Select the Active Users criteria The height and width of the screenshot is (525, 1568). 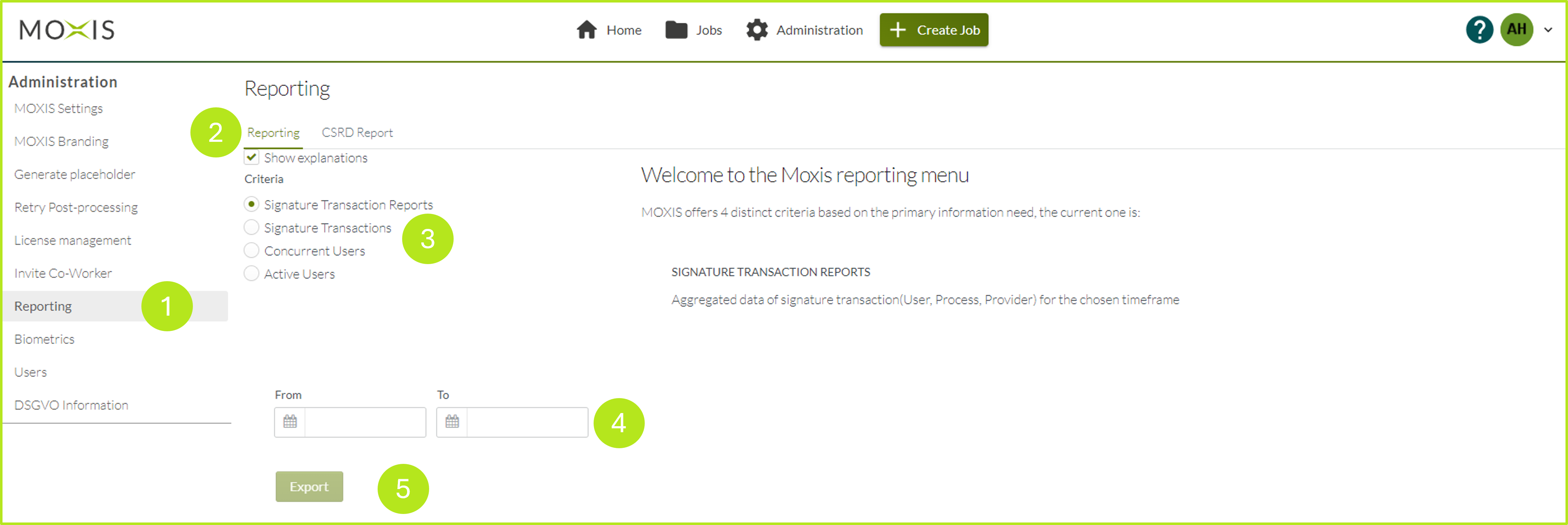click(251, 273)
